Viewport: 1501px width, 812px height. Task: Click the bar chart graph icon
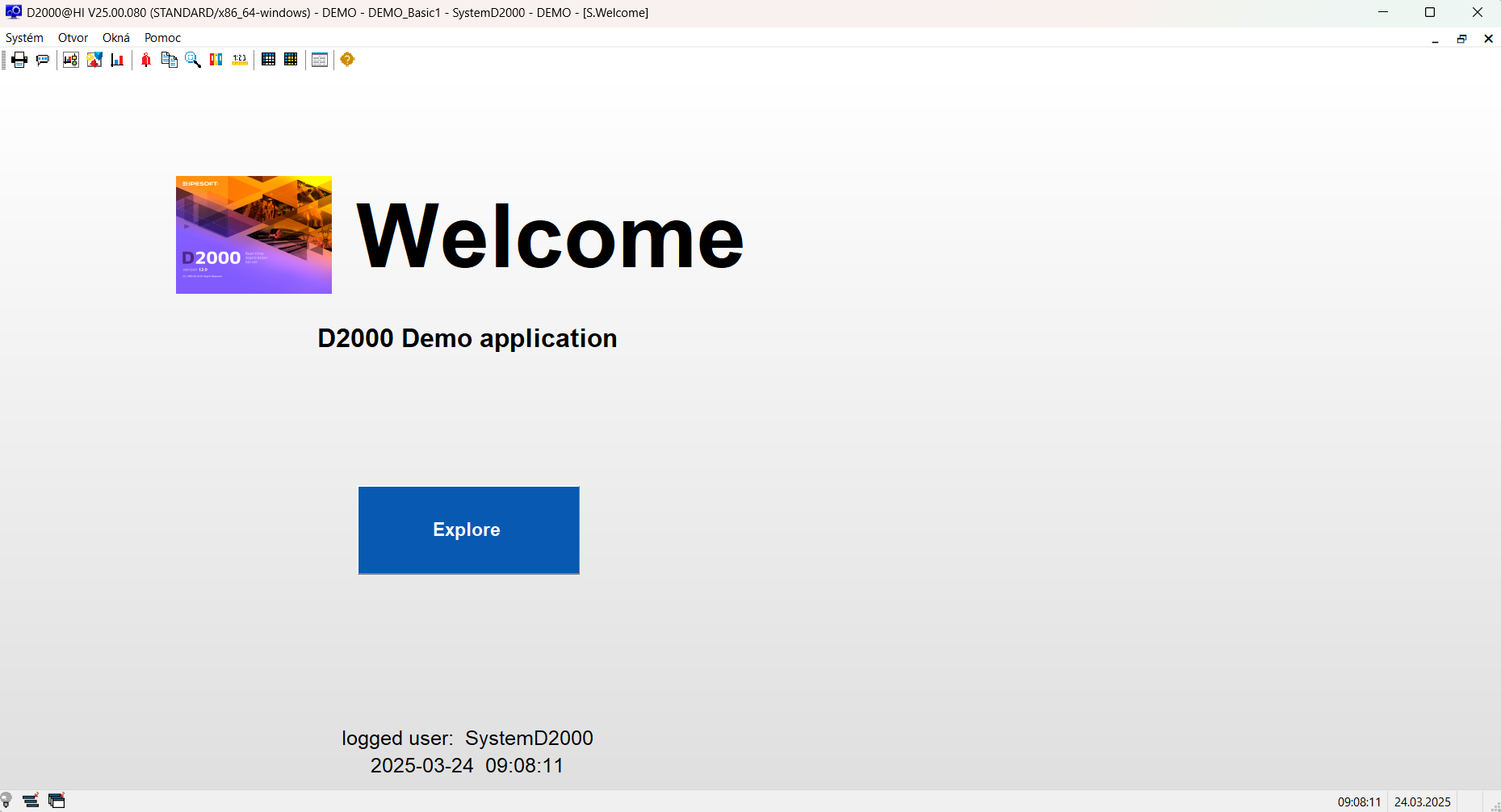tap(118, 60)
